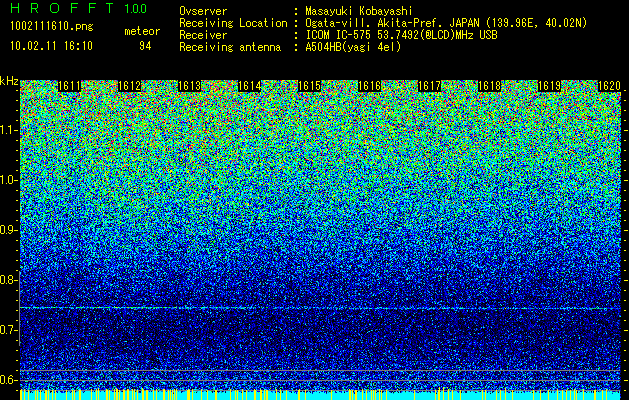Screen dimensions: 629x400
Task: Click the 0.8 frequency axis label
Action: click(x=9, y=280)
